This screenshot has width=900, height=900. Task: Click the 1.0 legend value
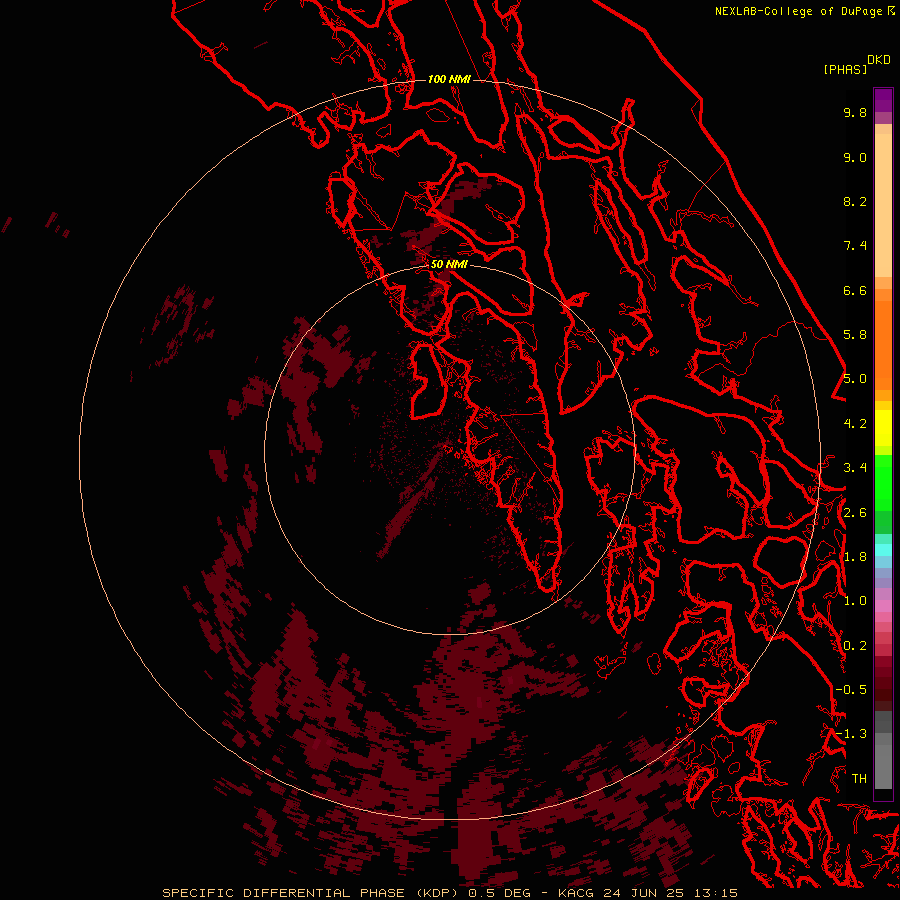pyautogui.click(x=855, y=601)
